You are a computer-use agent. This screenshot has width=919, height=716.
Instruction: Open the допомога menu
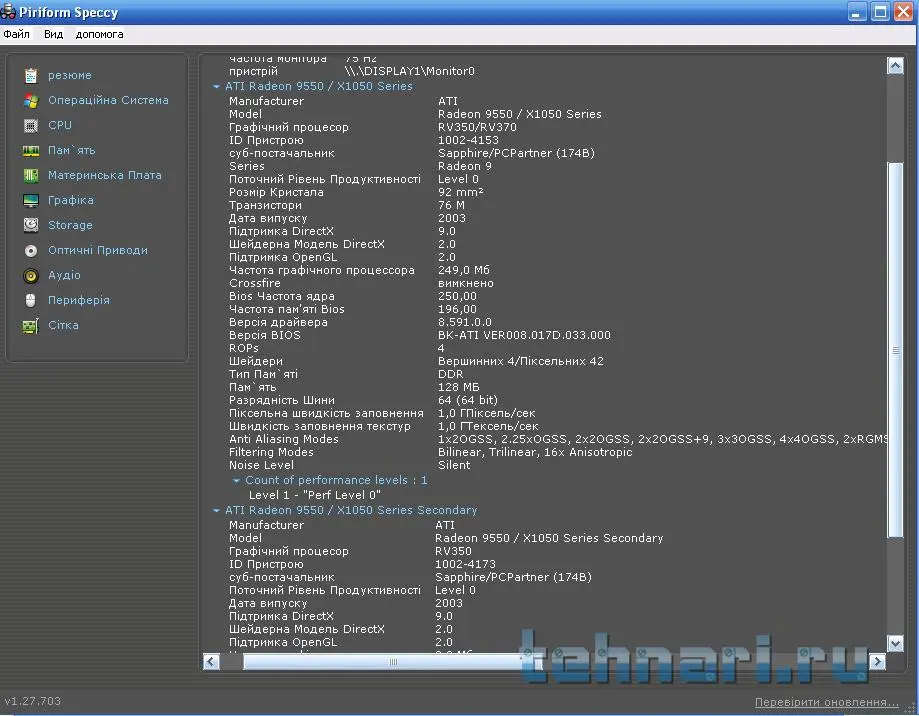point(100,34)
